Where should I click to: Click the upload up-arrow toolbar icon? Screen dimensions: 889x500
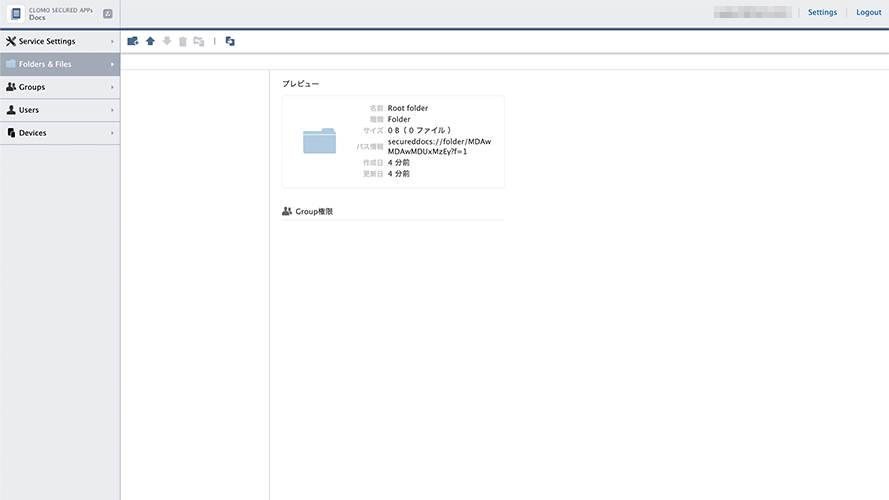pyautogui.click(x=150, y=41)
